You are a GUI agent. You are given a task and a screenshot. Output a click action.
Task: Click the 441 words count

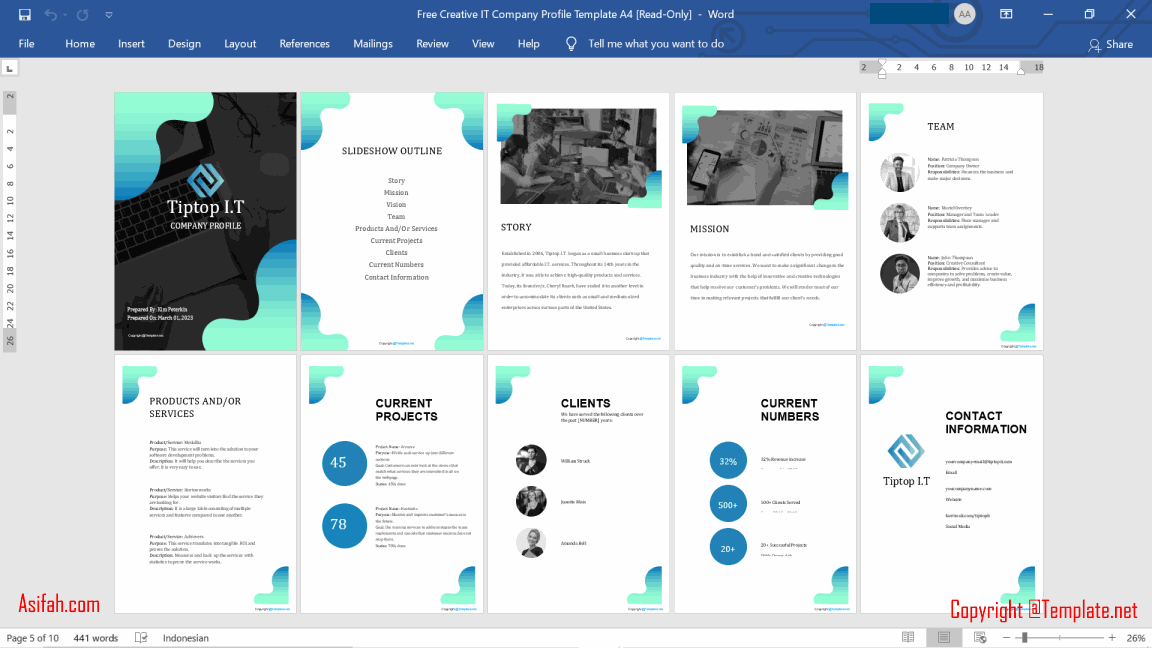pyautogui.click(x=96, y=638)
